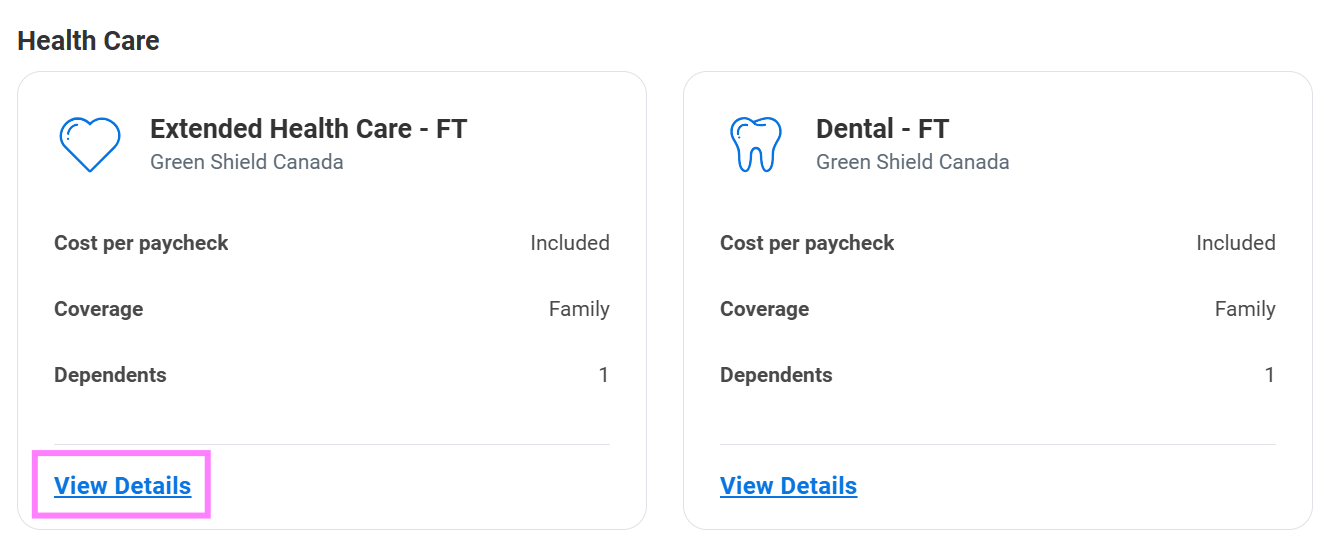
Task: Open View Details for Extended Health Care
Action: tap(122, 486)
